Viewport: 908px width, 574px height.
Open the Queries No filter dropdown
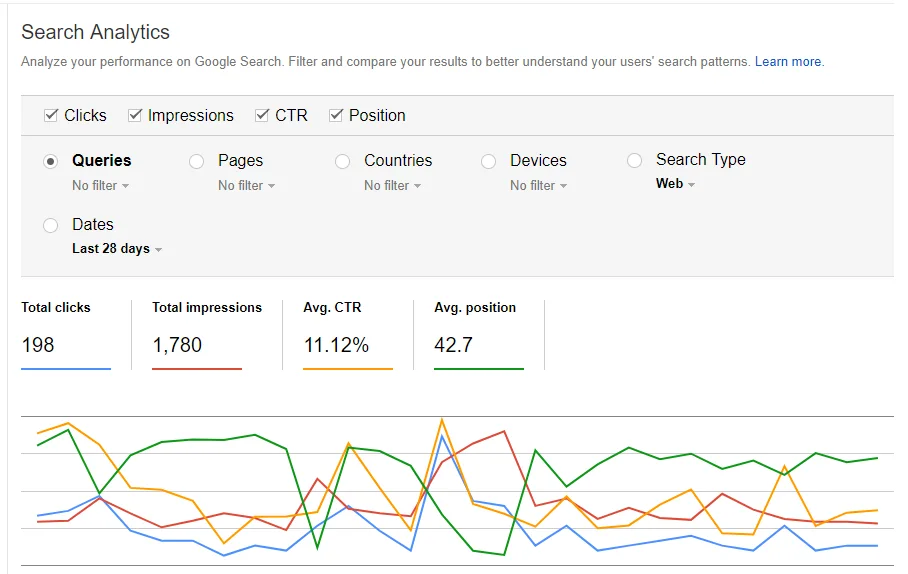click(x=100, y=185)
